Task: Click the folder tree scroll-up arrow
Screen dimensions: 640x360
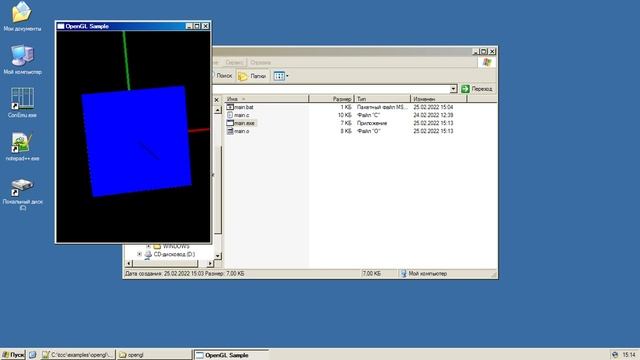Action: point(218,110)
